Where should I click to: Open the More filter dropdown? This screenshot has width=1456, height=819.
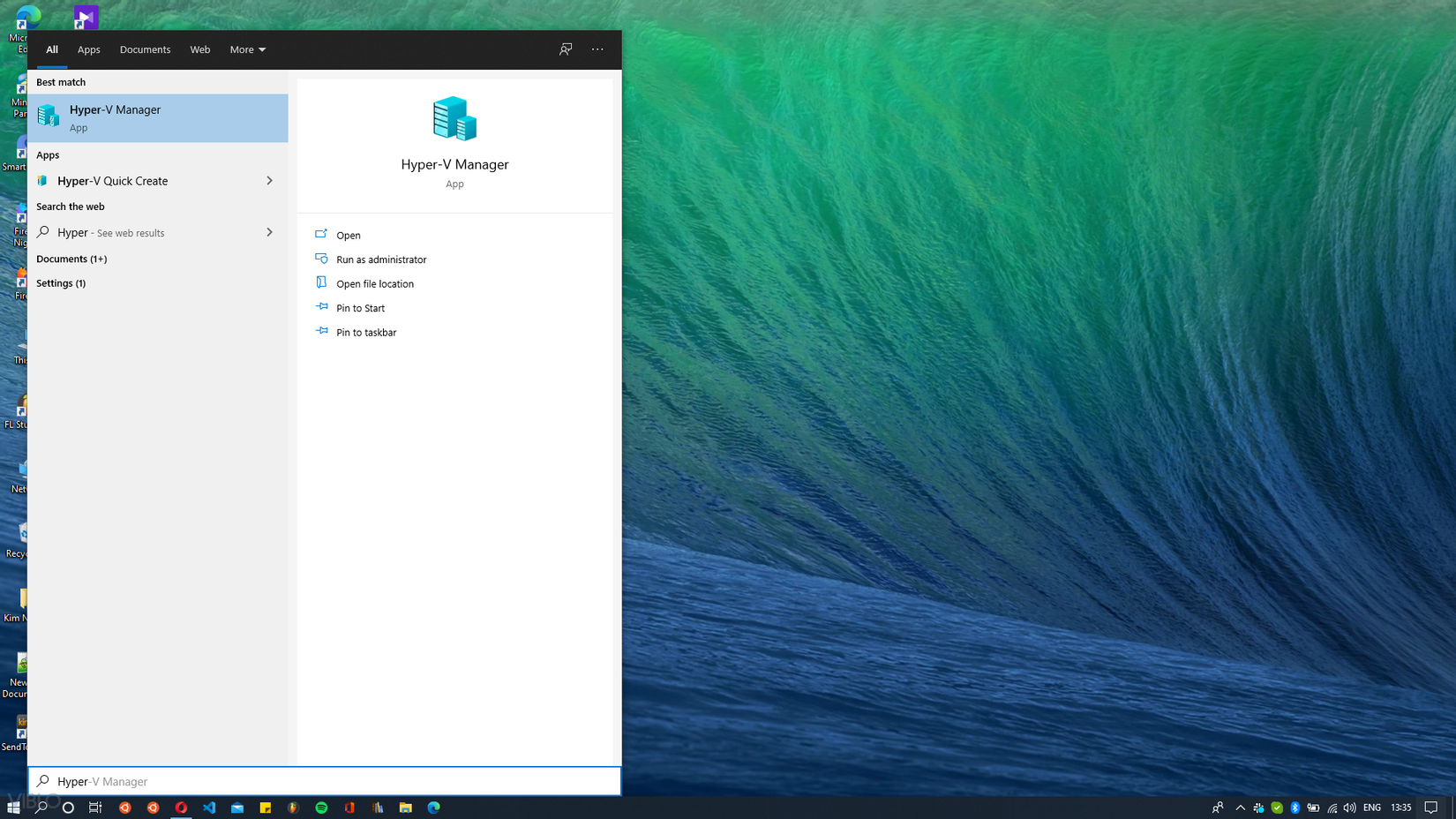(247, 49)
